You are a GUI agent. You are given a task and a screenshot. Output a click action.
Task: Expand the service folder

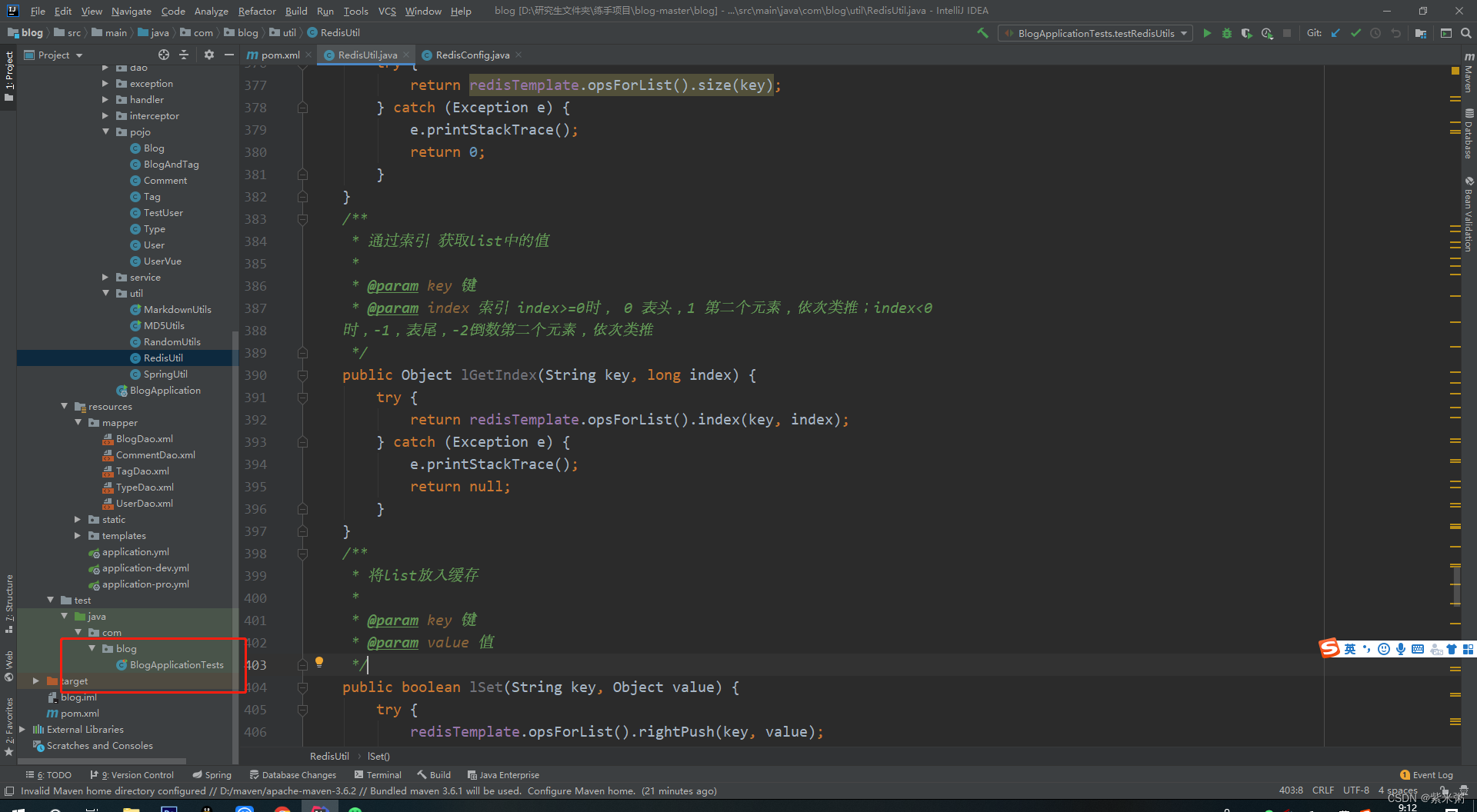pos(105,278)
